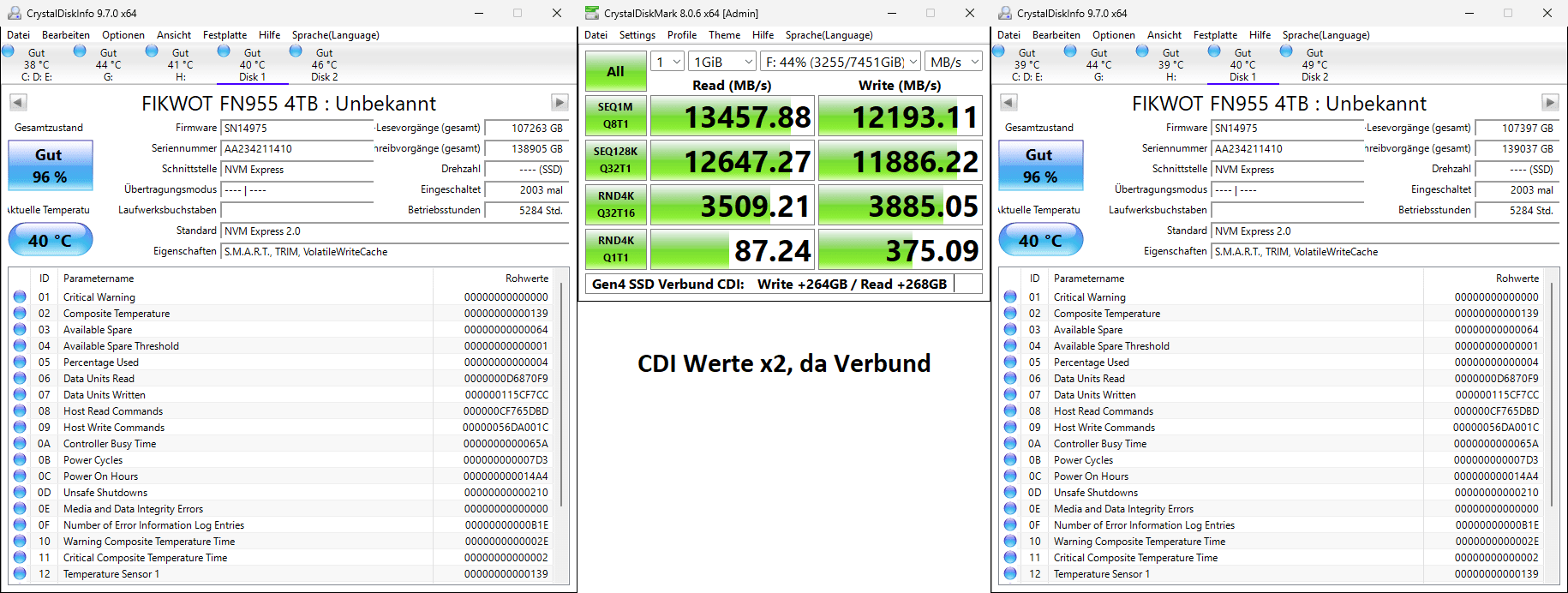
Task: Open Datei menu in left CrystalDiskInfo window
Action: tap(19, 35)
